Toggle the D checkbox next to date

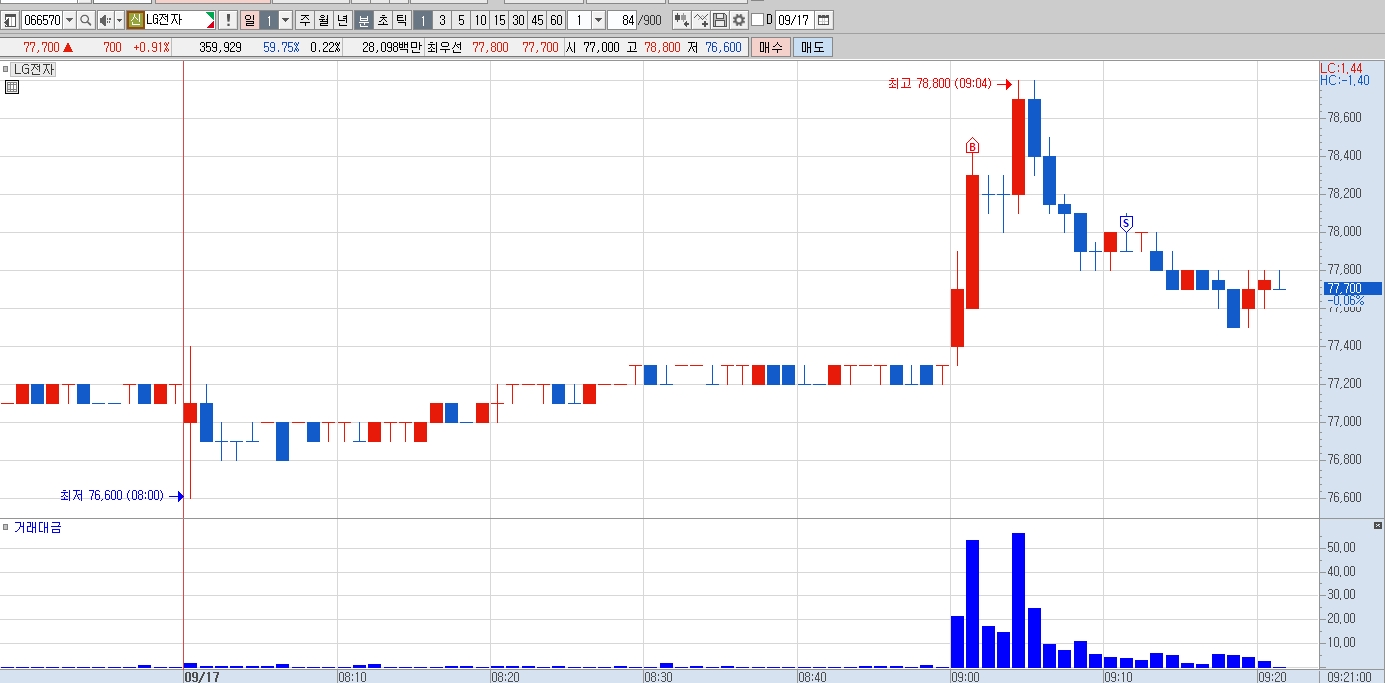pos(757,20)
